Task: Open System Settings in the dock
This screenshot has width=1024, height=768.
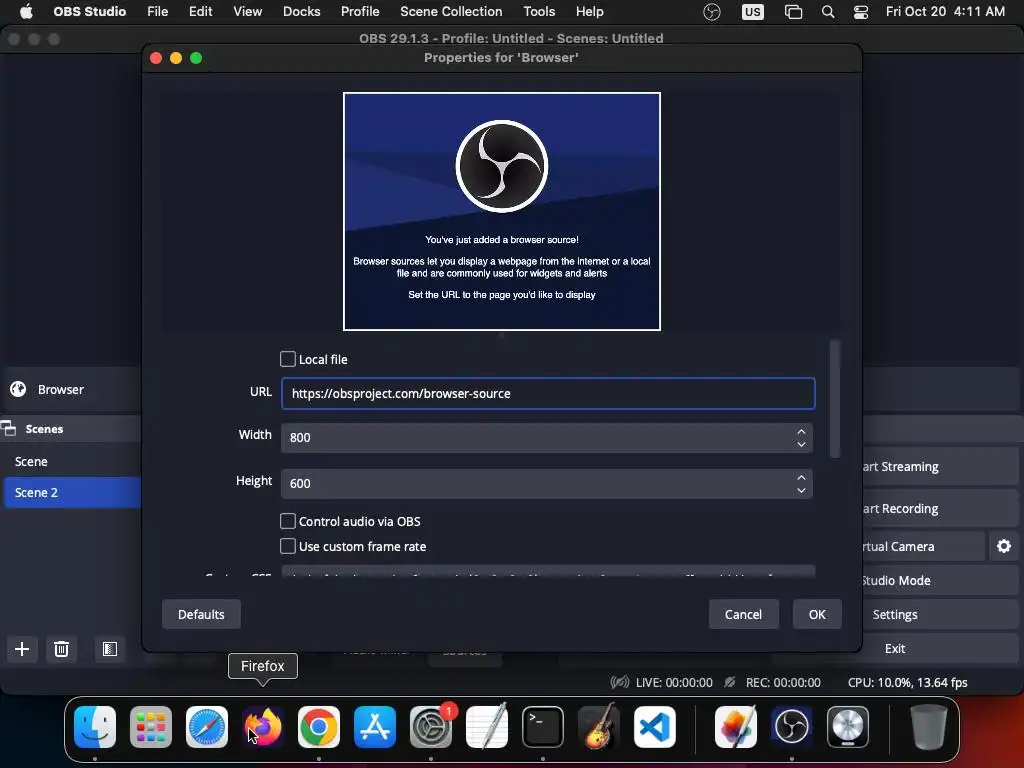Action: [431, 727]
